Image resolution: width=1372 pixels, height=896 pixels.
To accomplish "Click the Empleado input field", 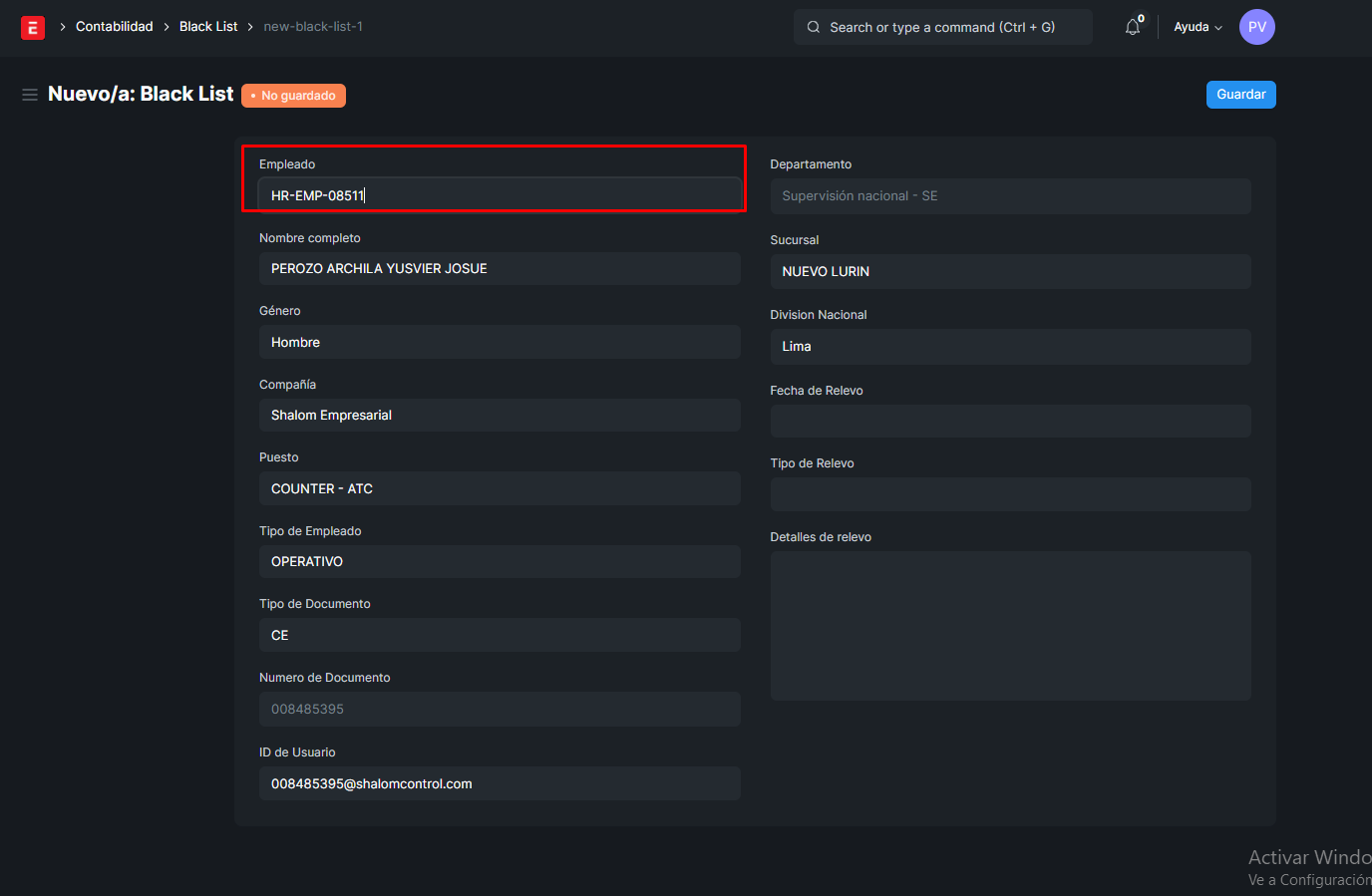I will [x=499, y=195].
